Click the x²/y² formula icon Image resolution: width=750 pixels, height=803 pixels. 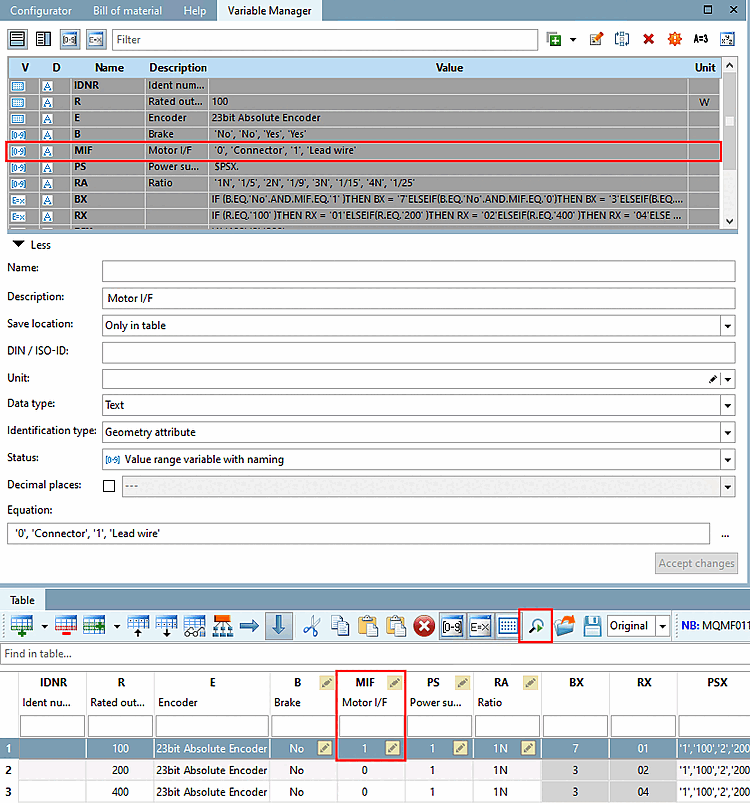coord(727,39)
